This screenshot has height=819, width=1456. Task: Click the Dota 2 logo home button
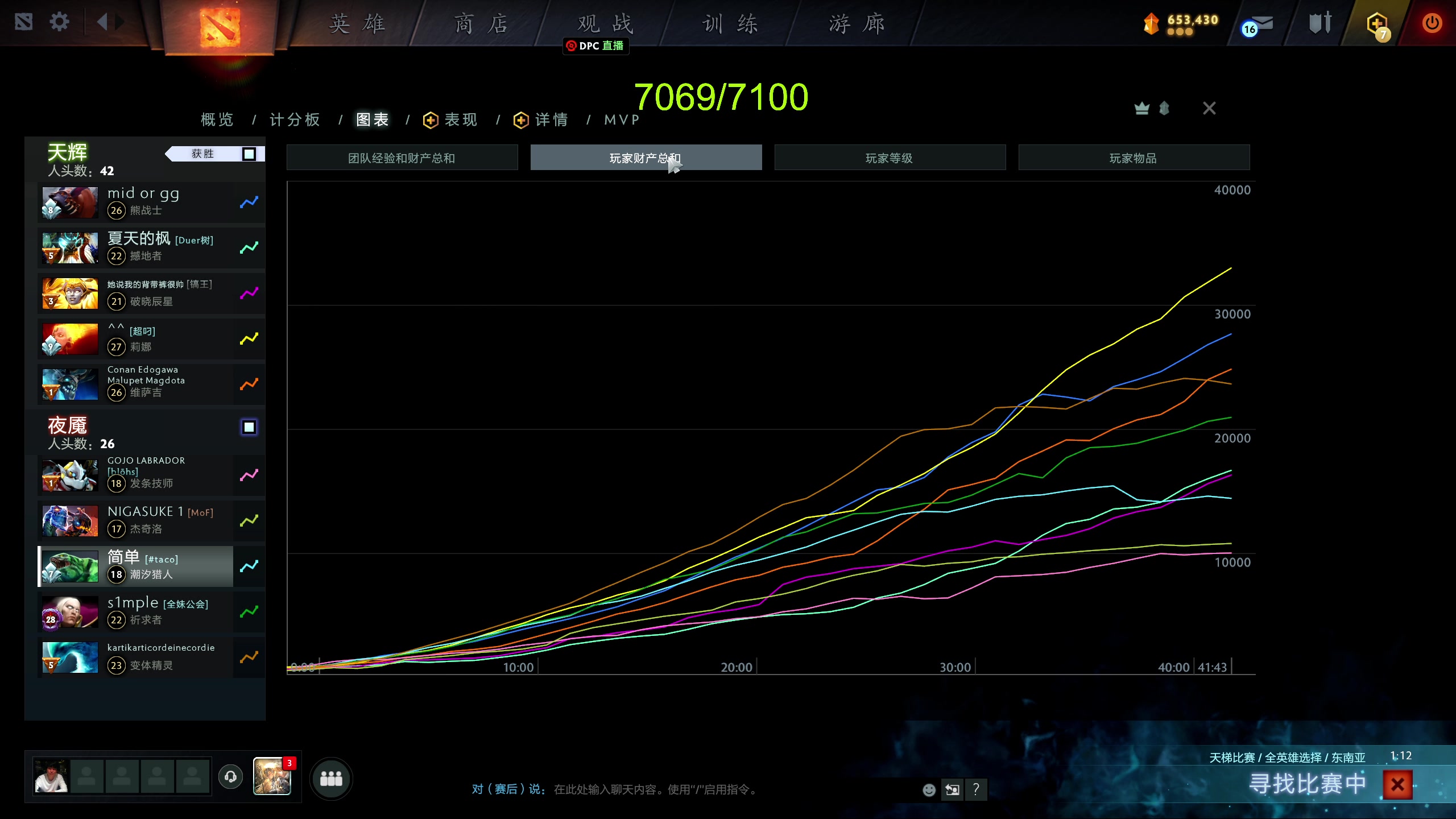click(x=220, y=26)
